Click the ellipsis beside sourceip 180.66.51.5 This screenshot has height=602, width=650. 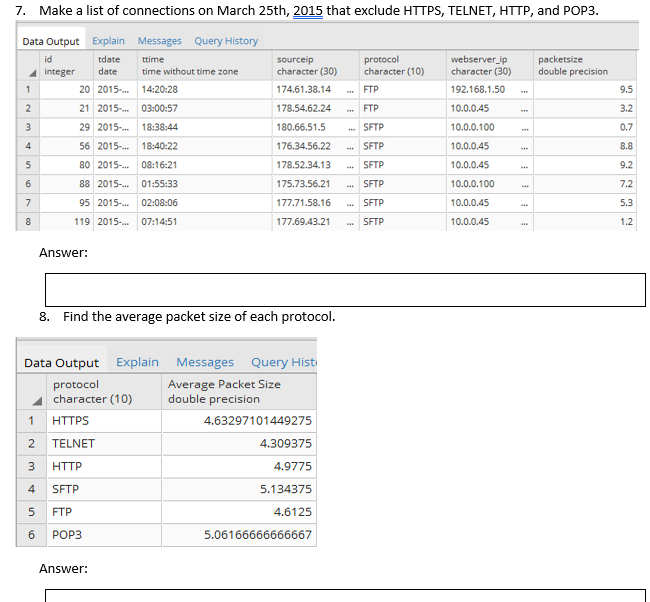point(352,128)
